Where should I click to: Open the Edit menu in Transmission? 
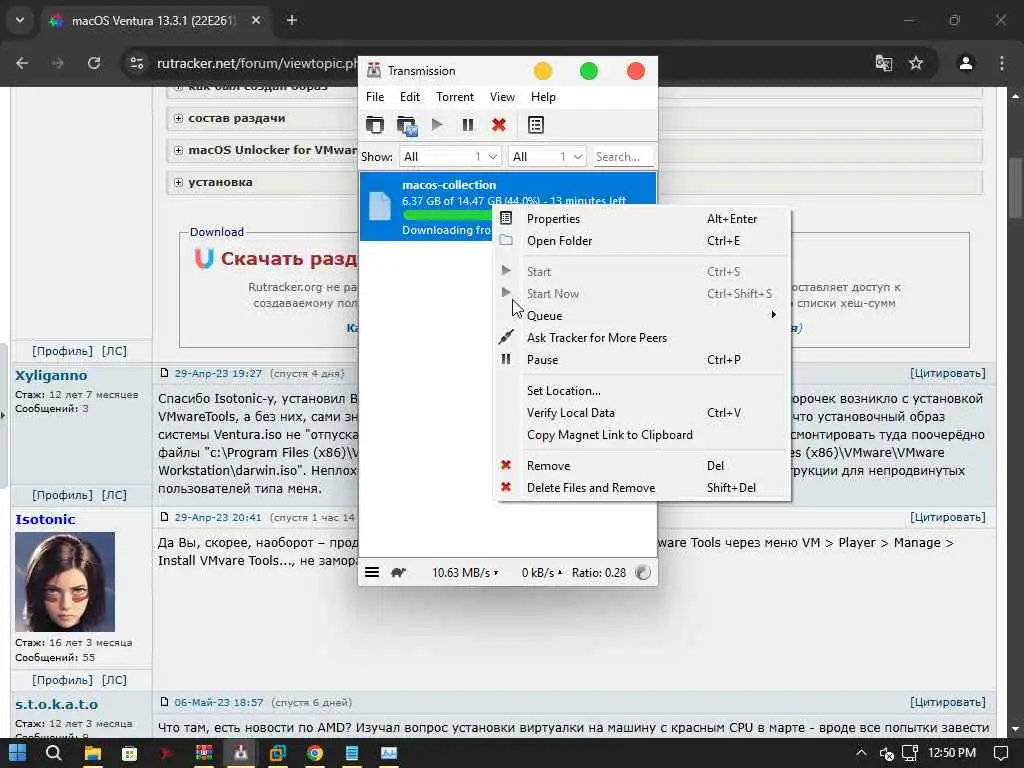409,97
